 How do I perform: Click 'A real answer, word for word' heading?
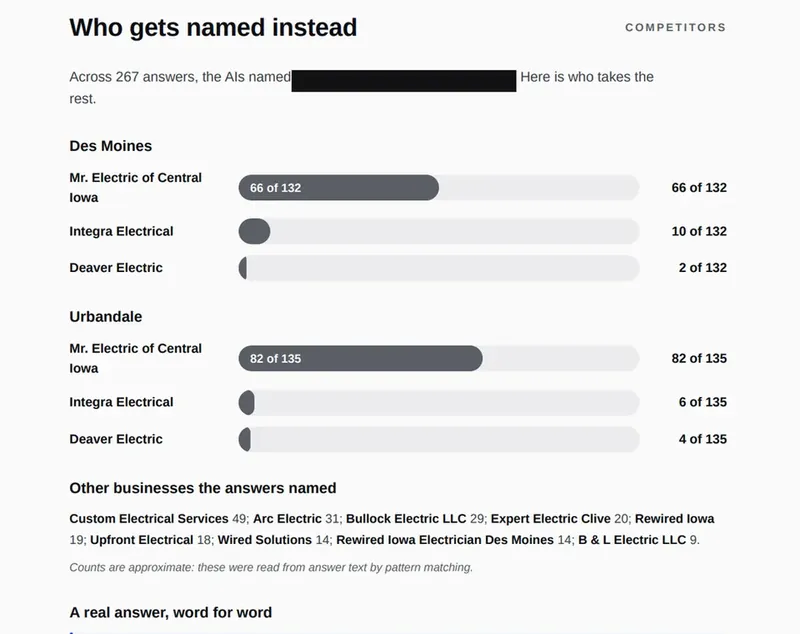[170, 613]
